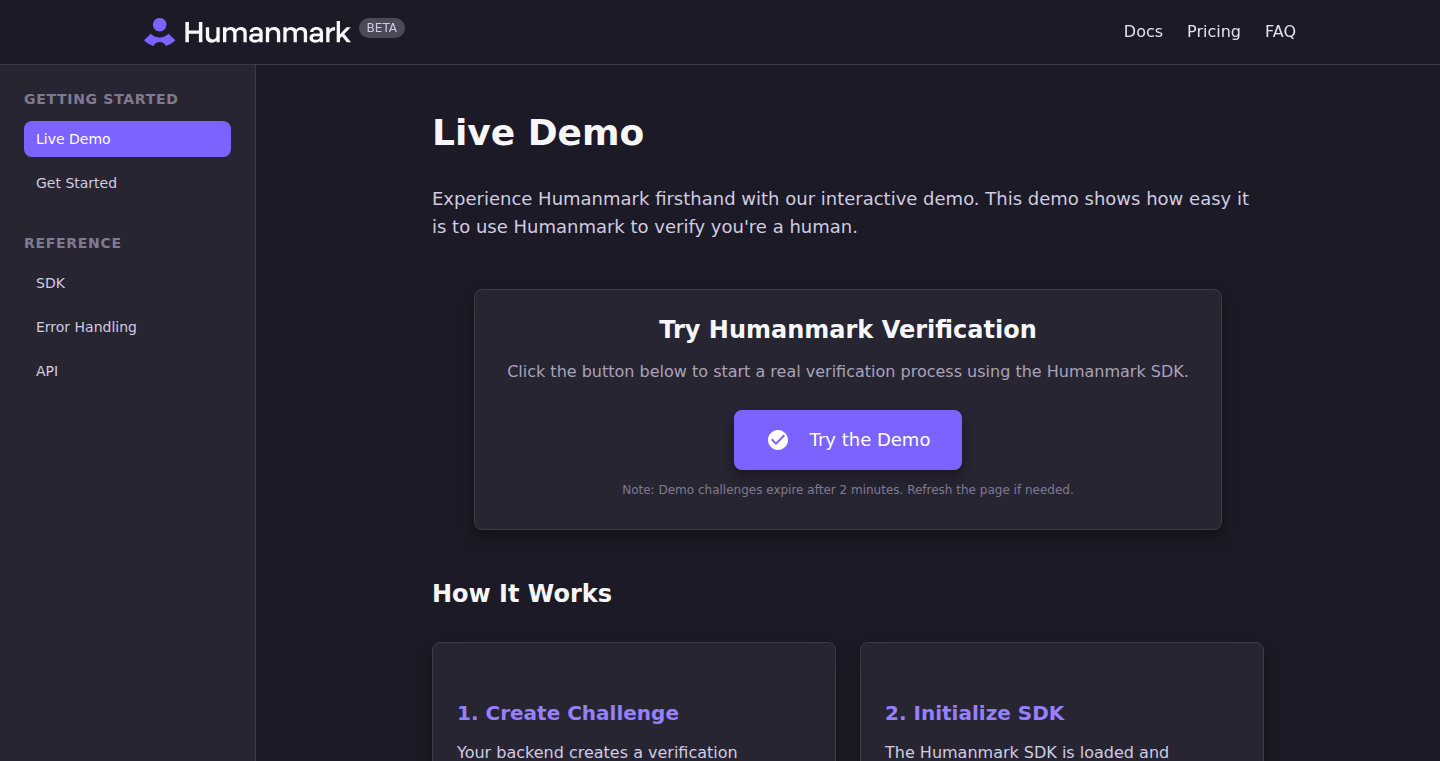Click the 1. Create Challenge card title
1440x761 pixels.
tap(568, 713)
